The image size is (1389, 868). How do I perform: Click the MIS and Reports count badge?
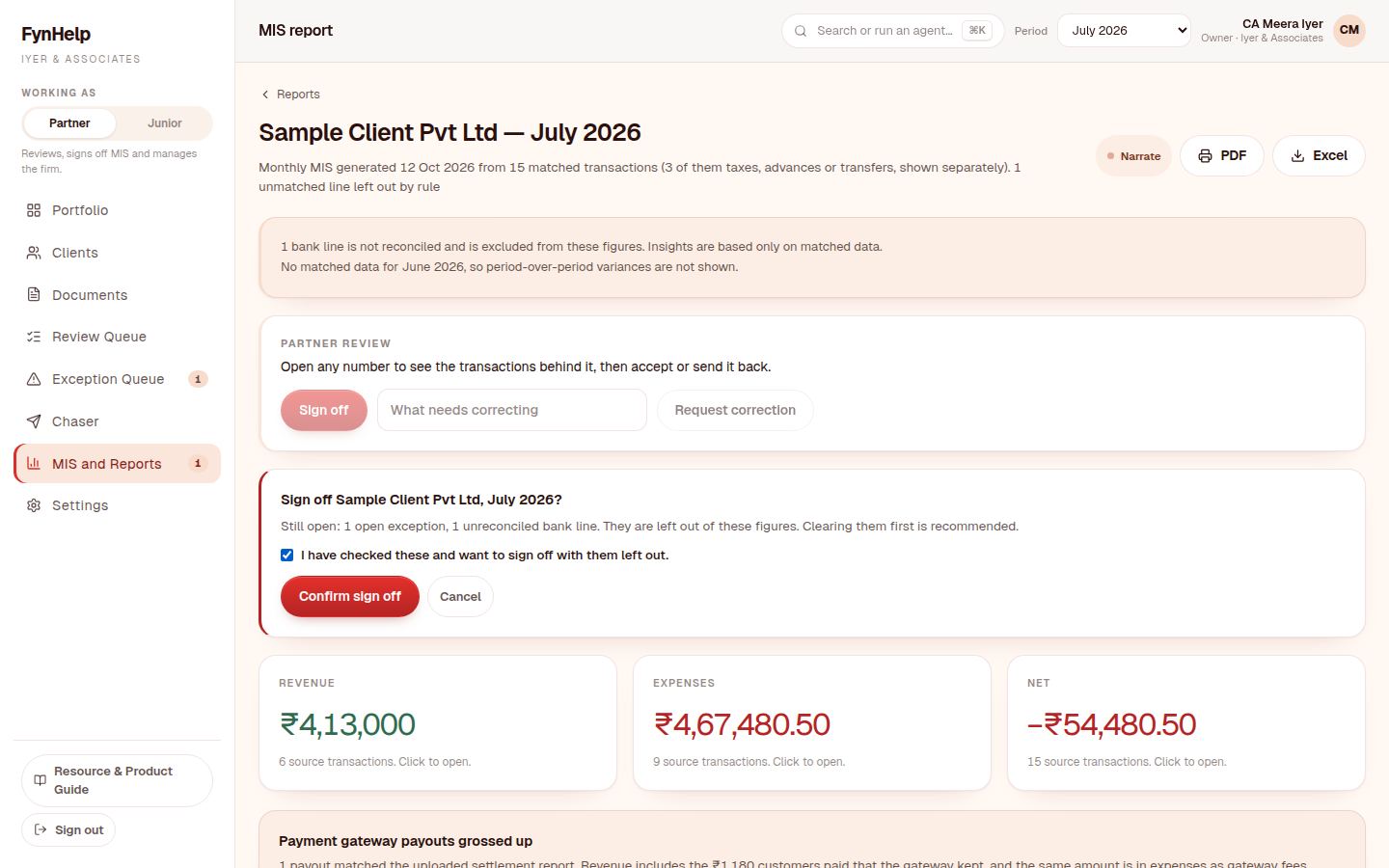click(198, 464)
